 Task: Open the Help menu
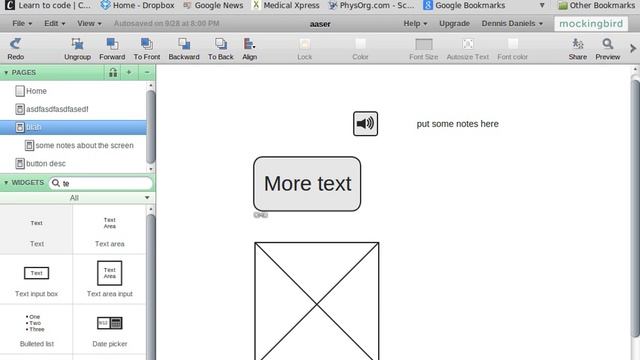coord(415,23)
